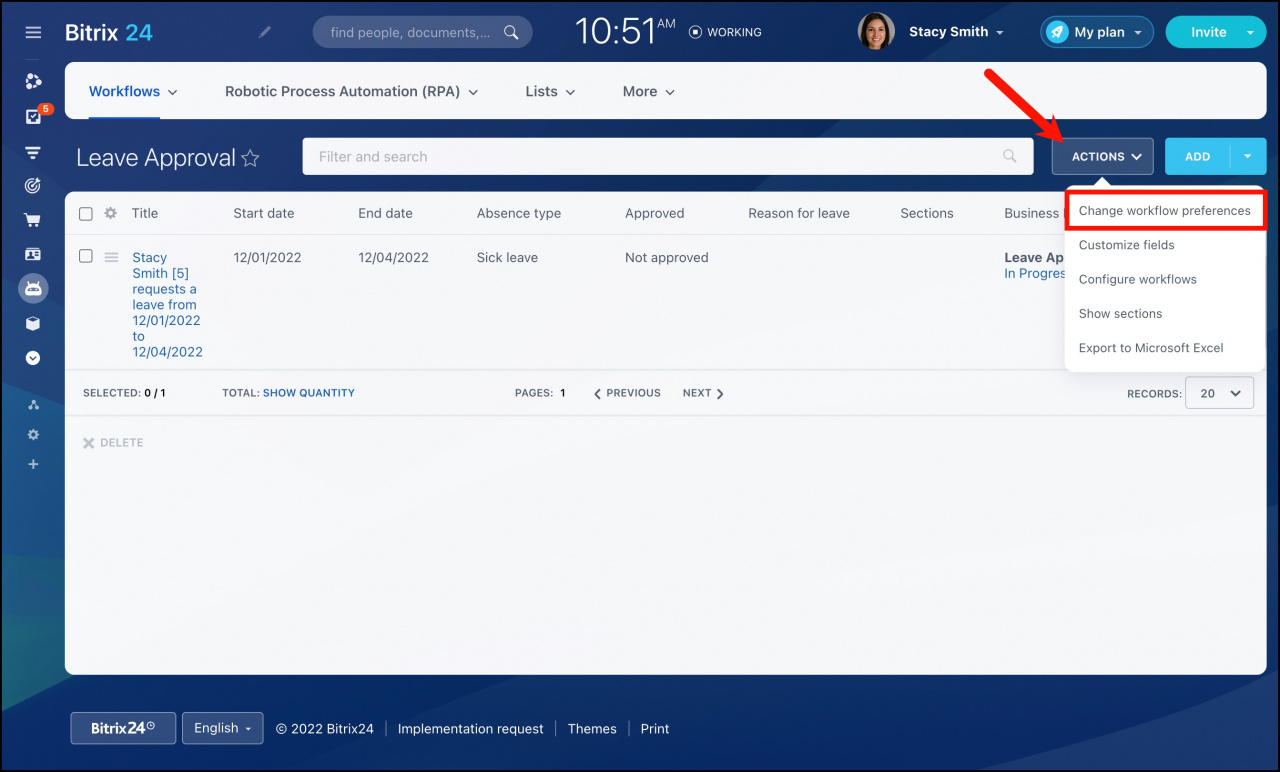Image resolution: width=1280 pixels, height=772 pixels.
Task: Click the Not approved cell
Action: (667, 257)
